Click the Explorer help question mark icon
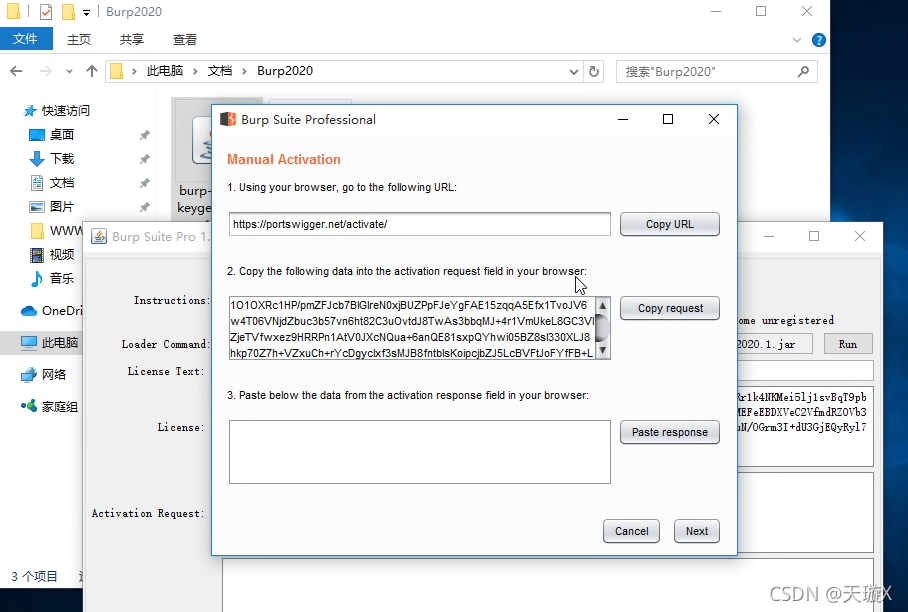Screen dimensions: 908x612 tap(818, 40)
